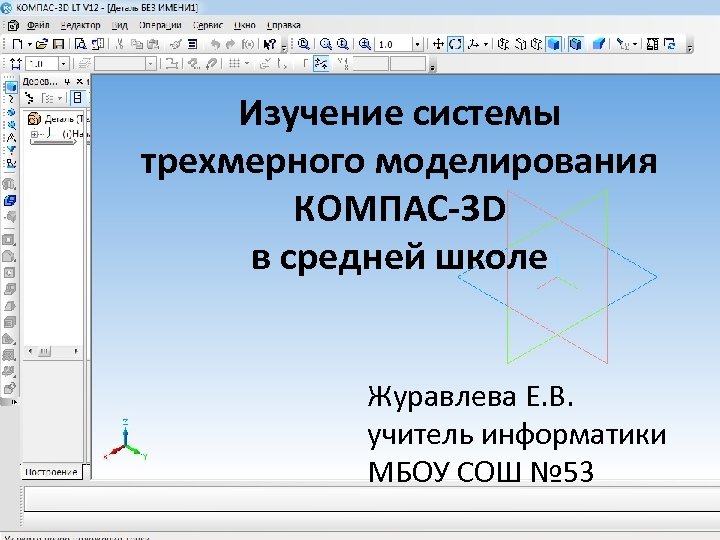720x540 pixels.
Task: Open the Сервис menu
Action: tap(208, 25)
